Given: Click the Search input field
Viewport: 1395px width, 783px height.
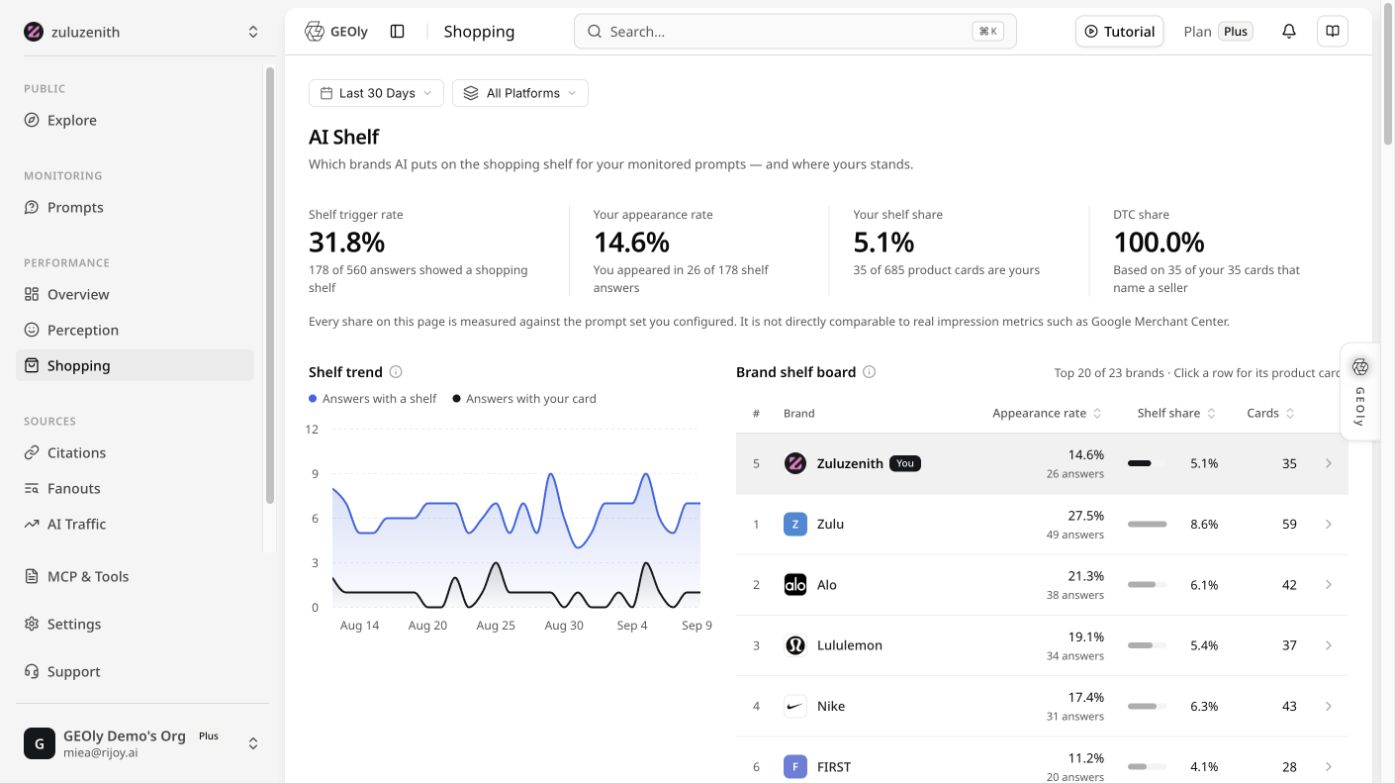Looking at the screenshot, I should 795,31.
